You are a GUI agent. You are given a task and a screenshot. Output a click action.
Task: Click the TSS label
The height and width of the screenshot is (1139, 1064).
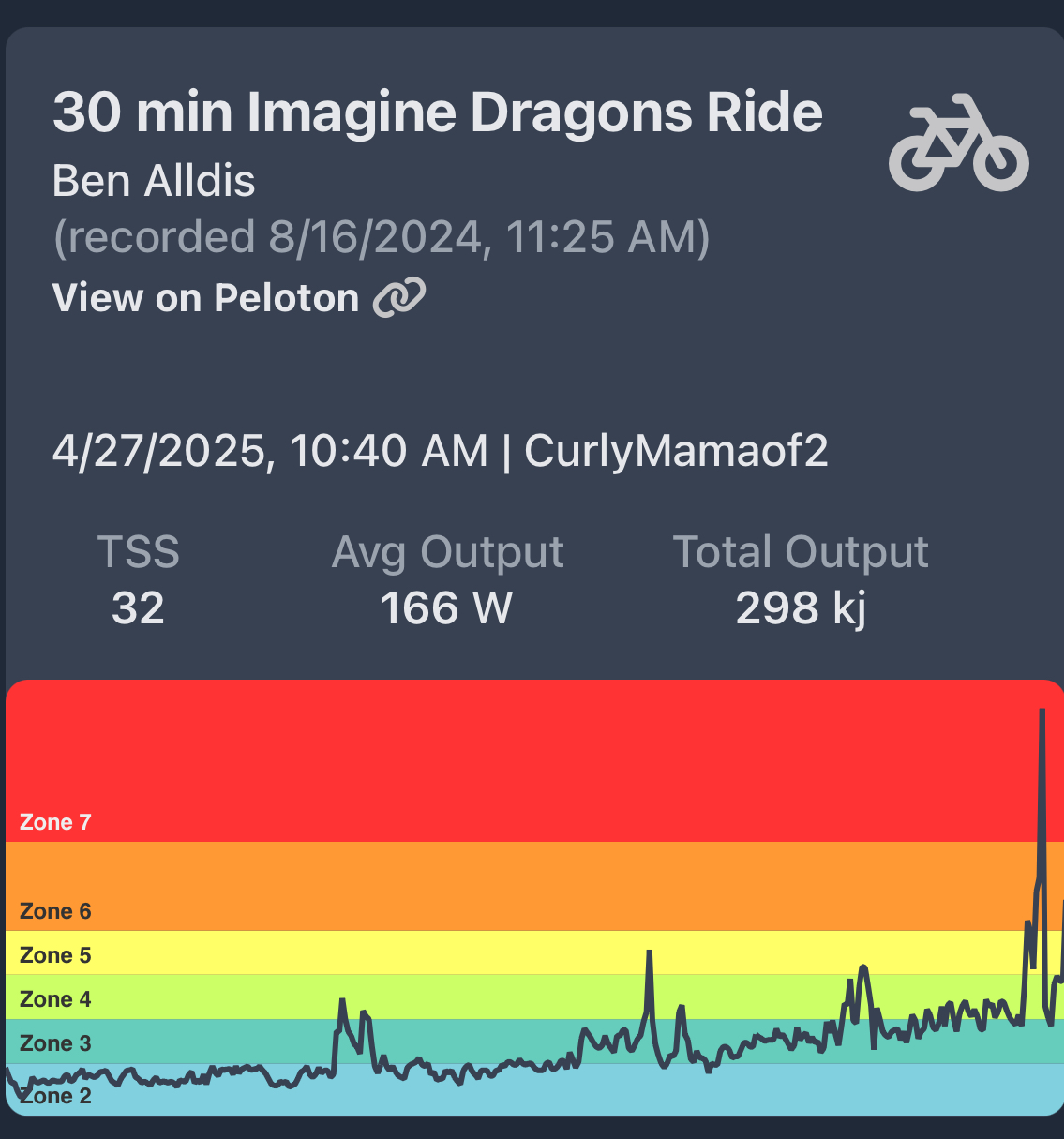[x=138, y=552]
